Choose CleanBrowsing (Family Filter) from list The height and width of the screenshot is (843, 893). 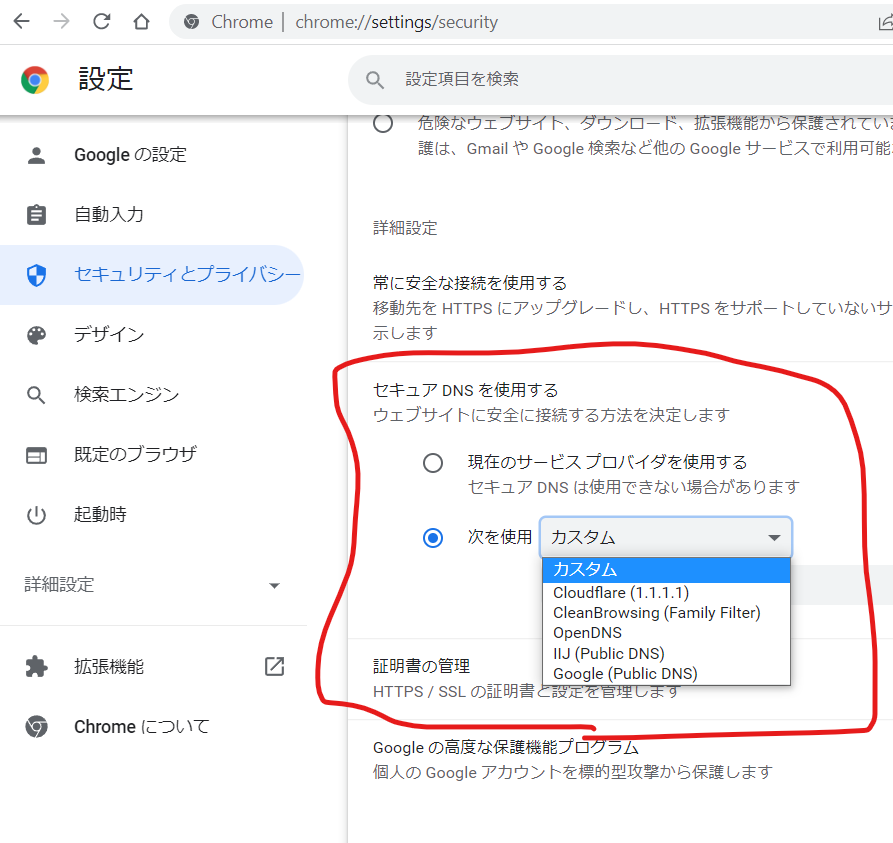click(x=666, y=613)
